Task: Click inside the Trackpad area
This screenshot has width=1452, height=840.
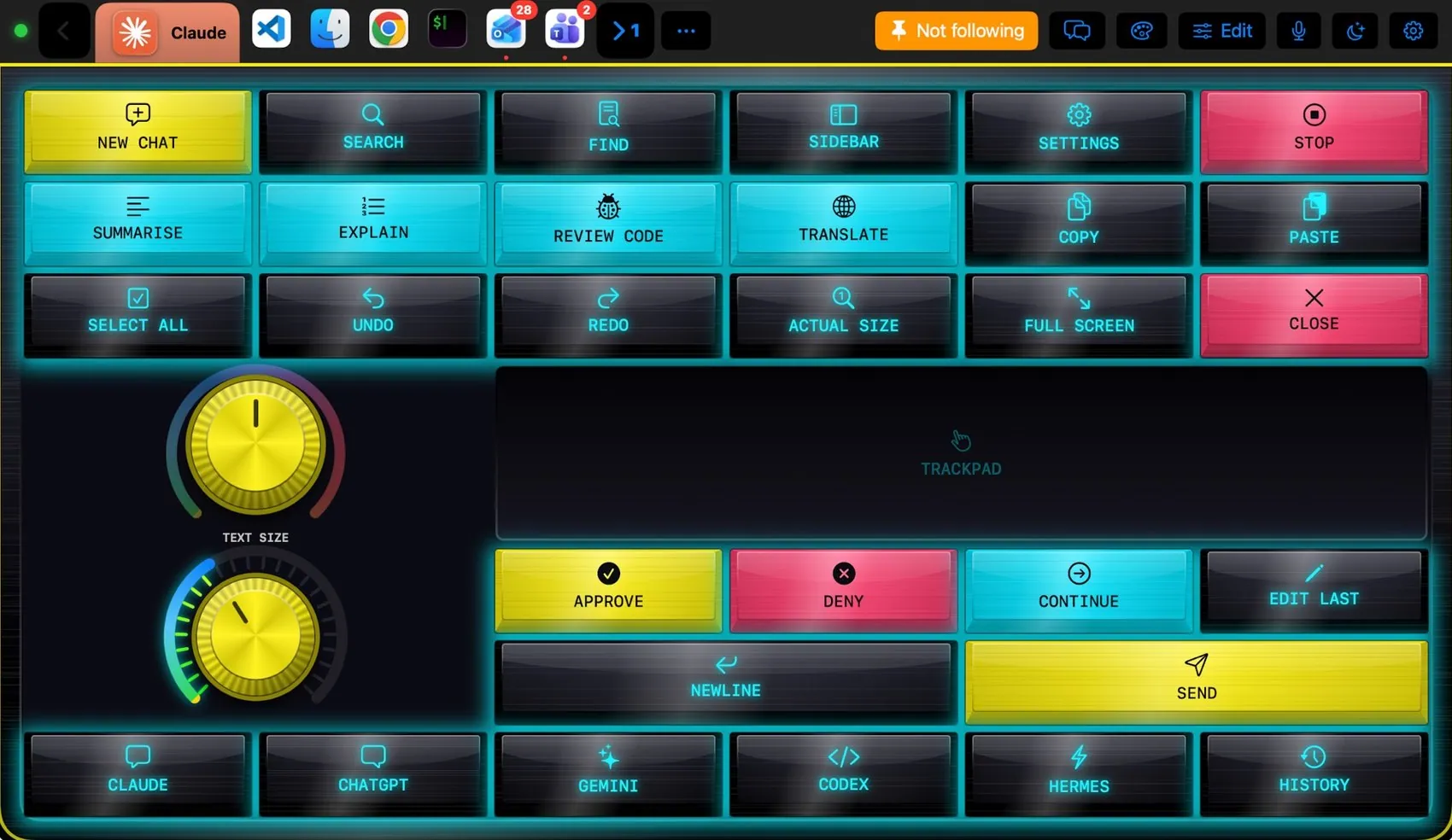Action: pyautogui.click(x=961, y=453)
